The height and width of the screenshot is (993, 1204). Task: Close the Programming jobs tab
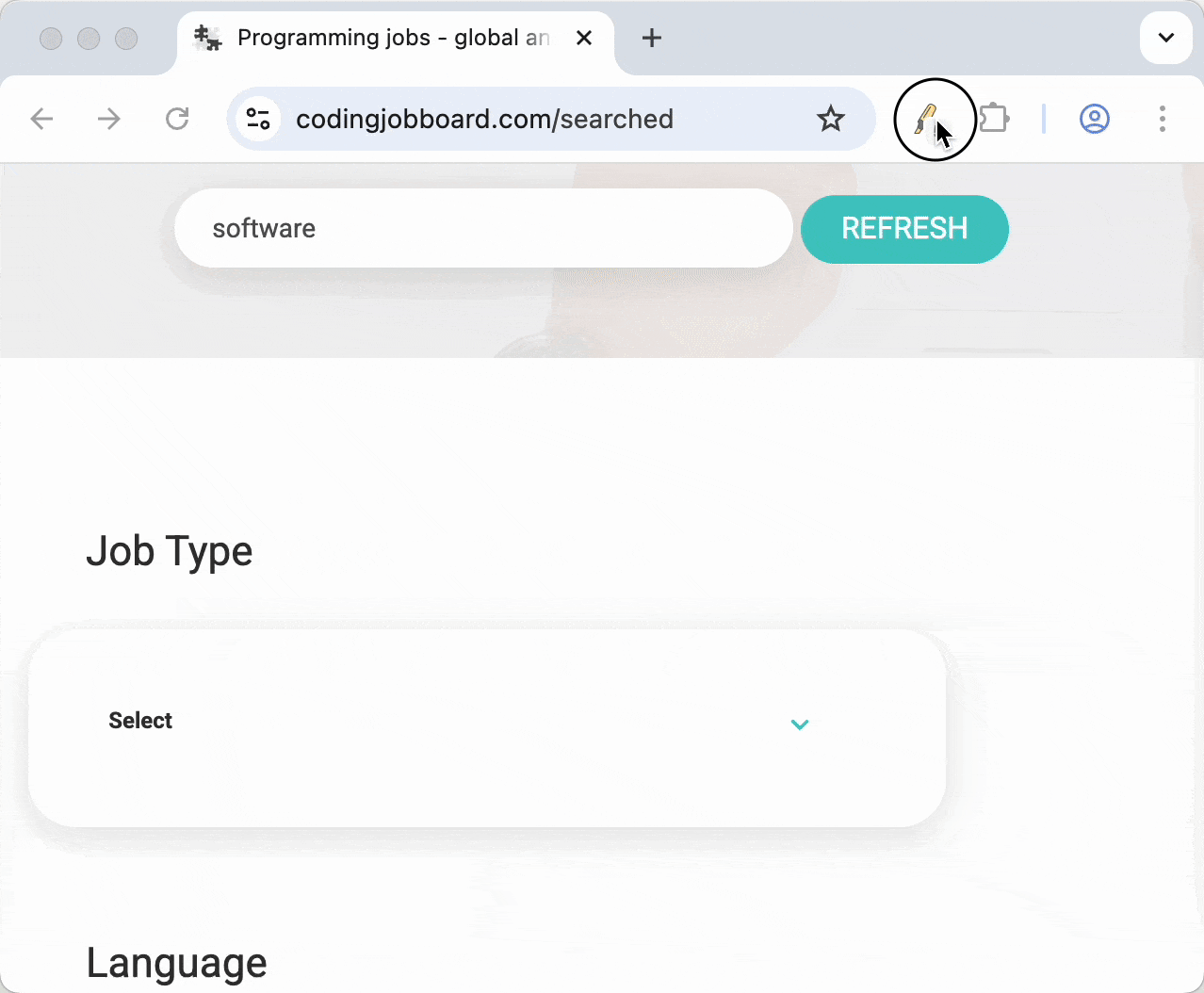click(584, 38)
